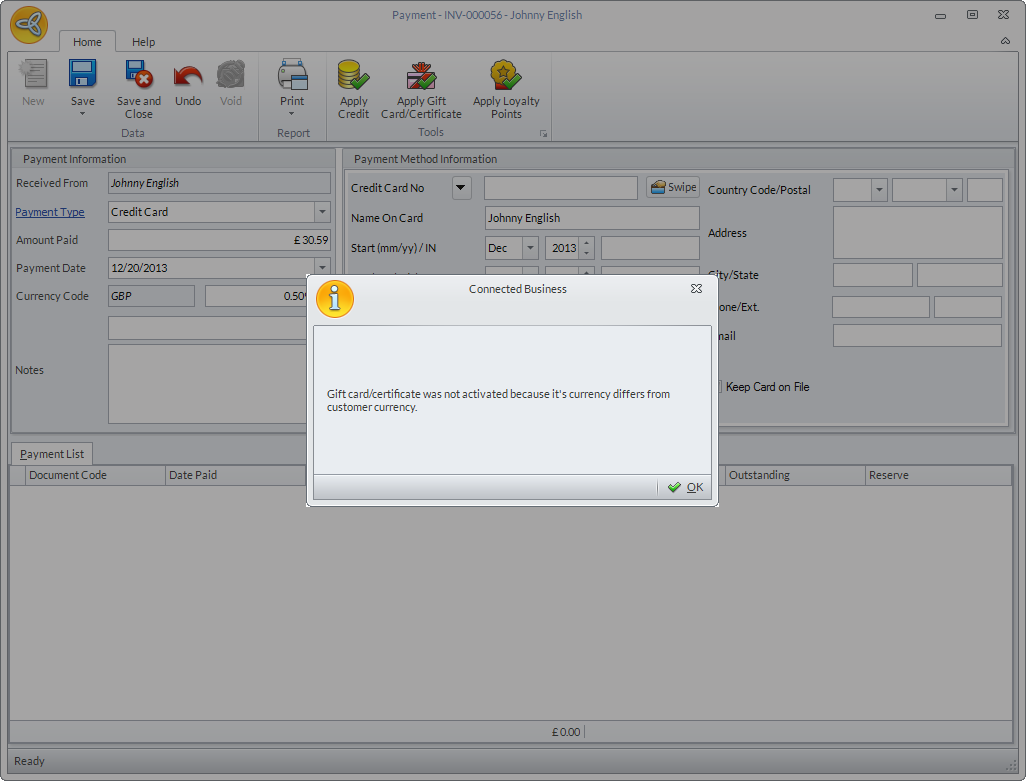Close the Connected Business dialog

696,289
